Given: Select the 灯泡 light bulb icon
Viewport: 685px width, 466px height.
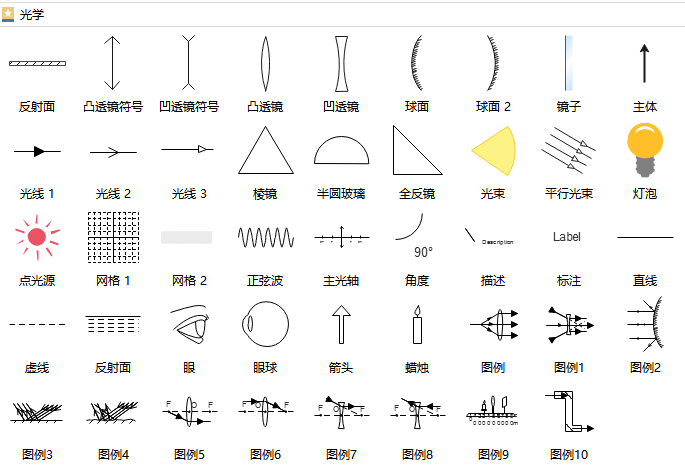Looking at the screenshot, I should coord(645,150).
